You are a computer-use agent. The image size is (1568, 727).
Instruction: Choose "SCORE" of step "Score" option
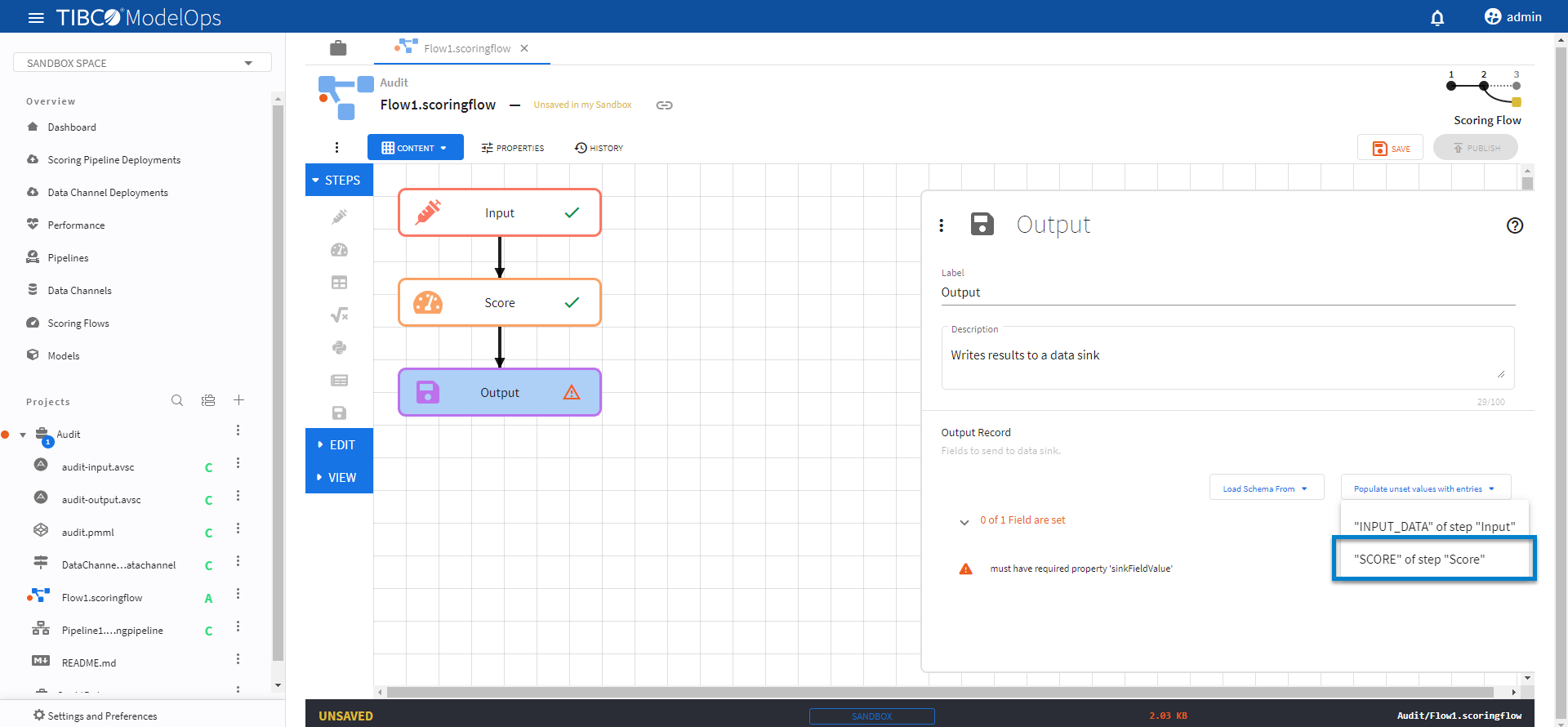[x=1419, y=560]
